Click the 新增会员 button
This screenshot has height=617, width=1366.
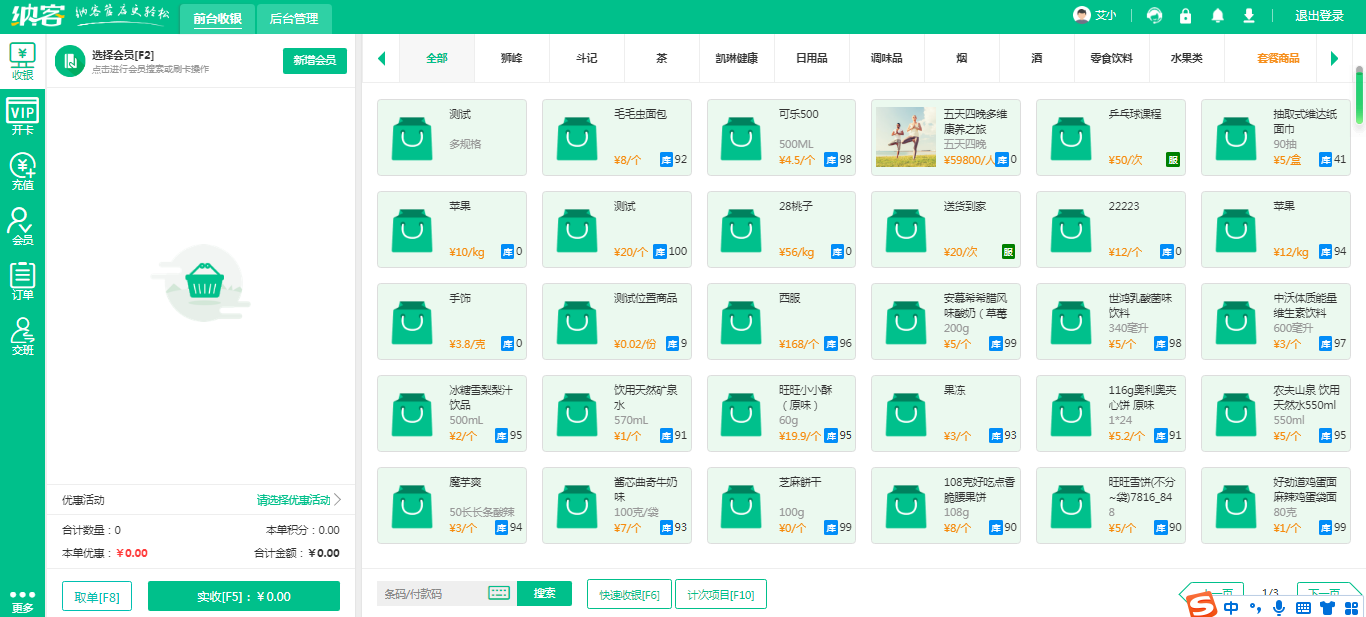pos(314,61)
